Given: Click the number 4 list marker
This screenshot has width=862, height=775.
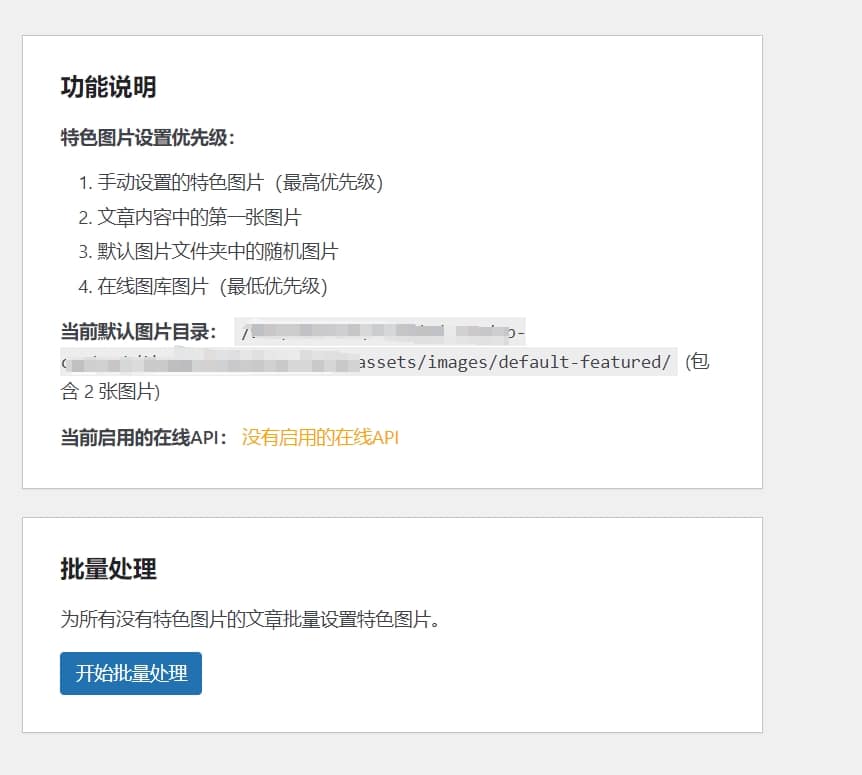Looking at the screenshot, I should point(84,286).
